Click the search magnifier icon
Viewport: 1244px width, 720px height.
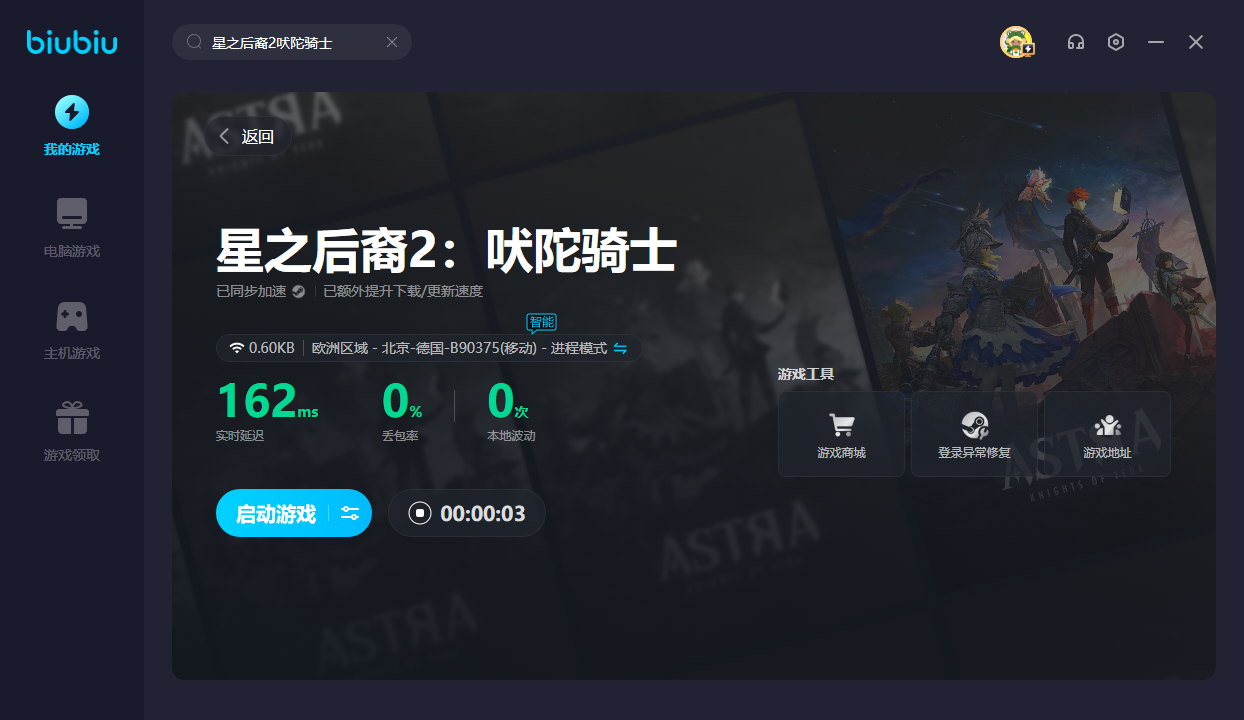pos(195,42)
